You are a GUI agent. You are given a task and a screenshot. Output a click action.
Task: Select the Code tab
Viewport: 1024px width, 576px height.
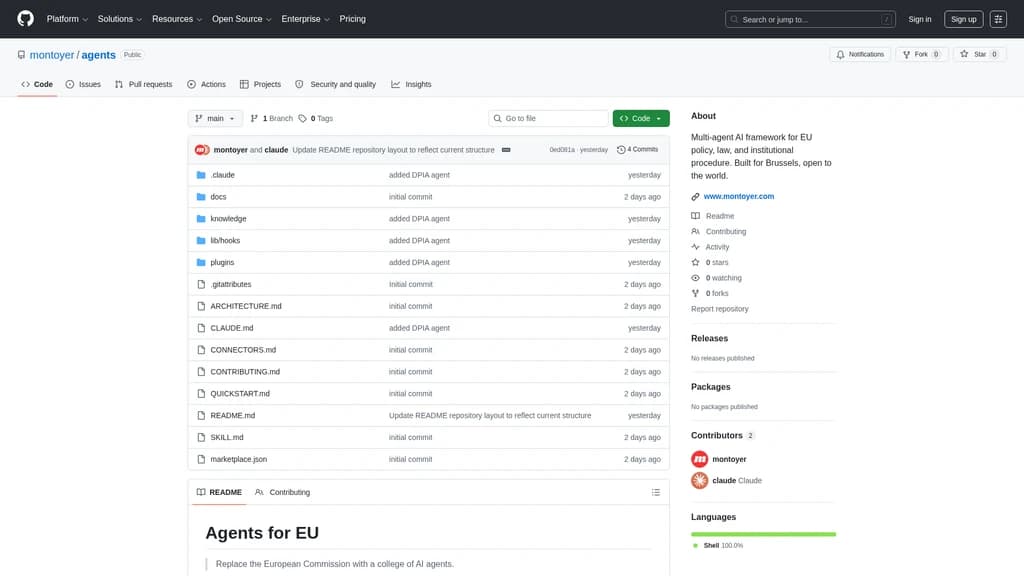pyautogui.click(x=37, y=84)
